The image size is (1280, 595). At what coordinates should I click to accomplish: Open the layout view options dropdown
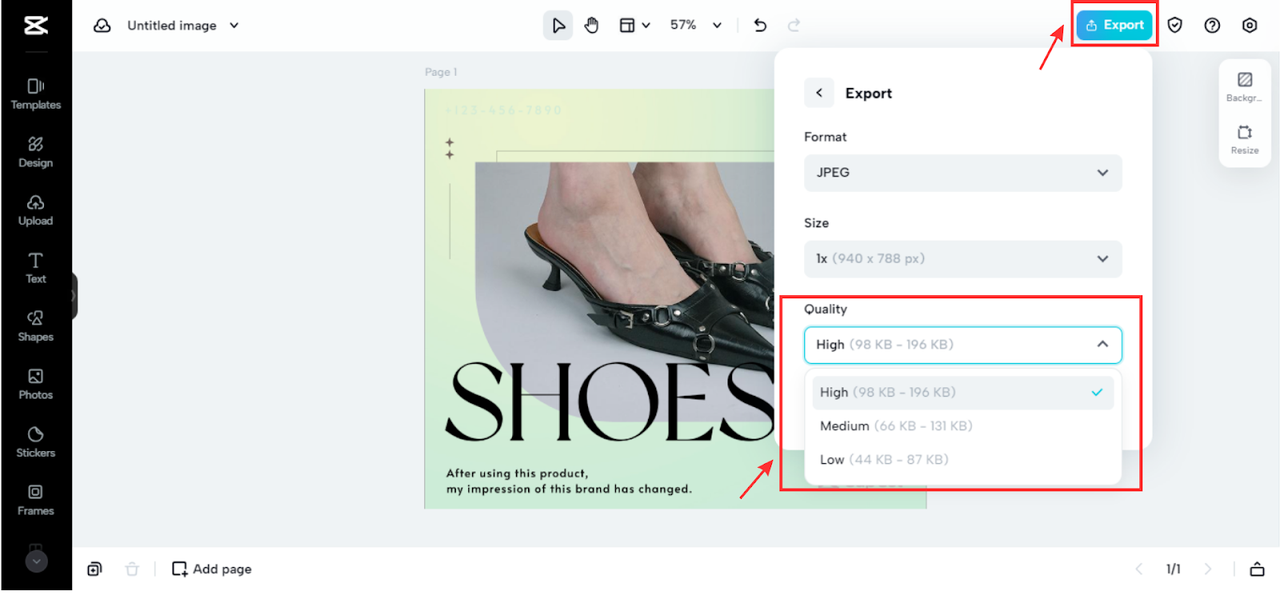coord(634,26)
